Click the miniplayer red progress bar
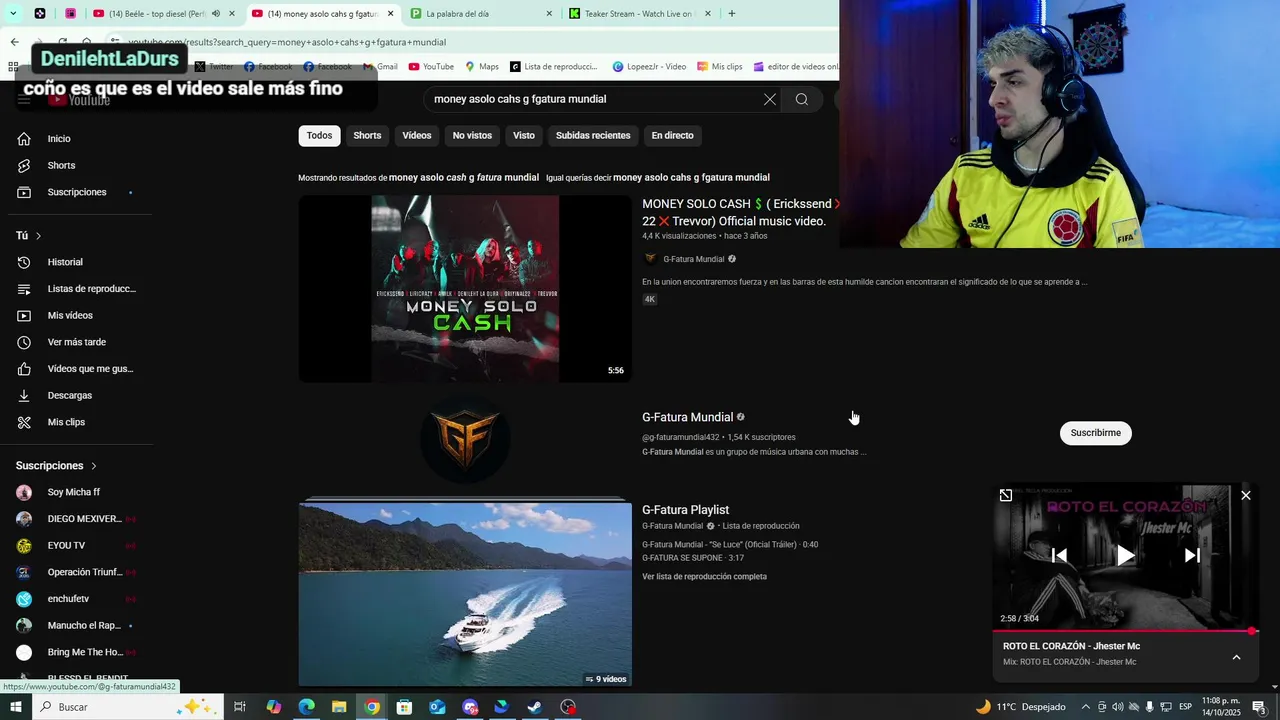Screen dimensions: 1280x720 [x=1126, y=631]
